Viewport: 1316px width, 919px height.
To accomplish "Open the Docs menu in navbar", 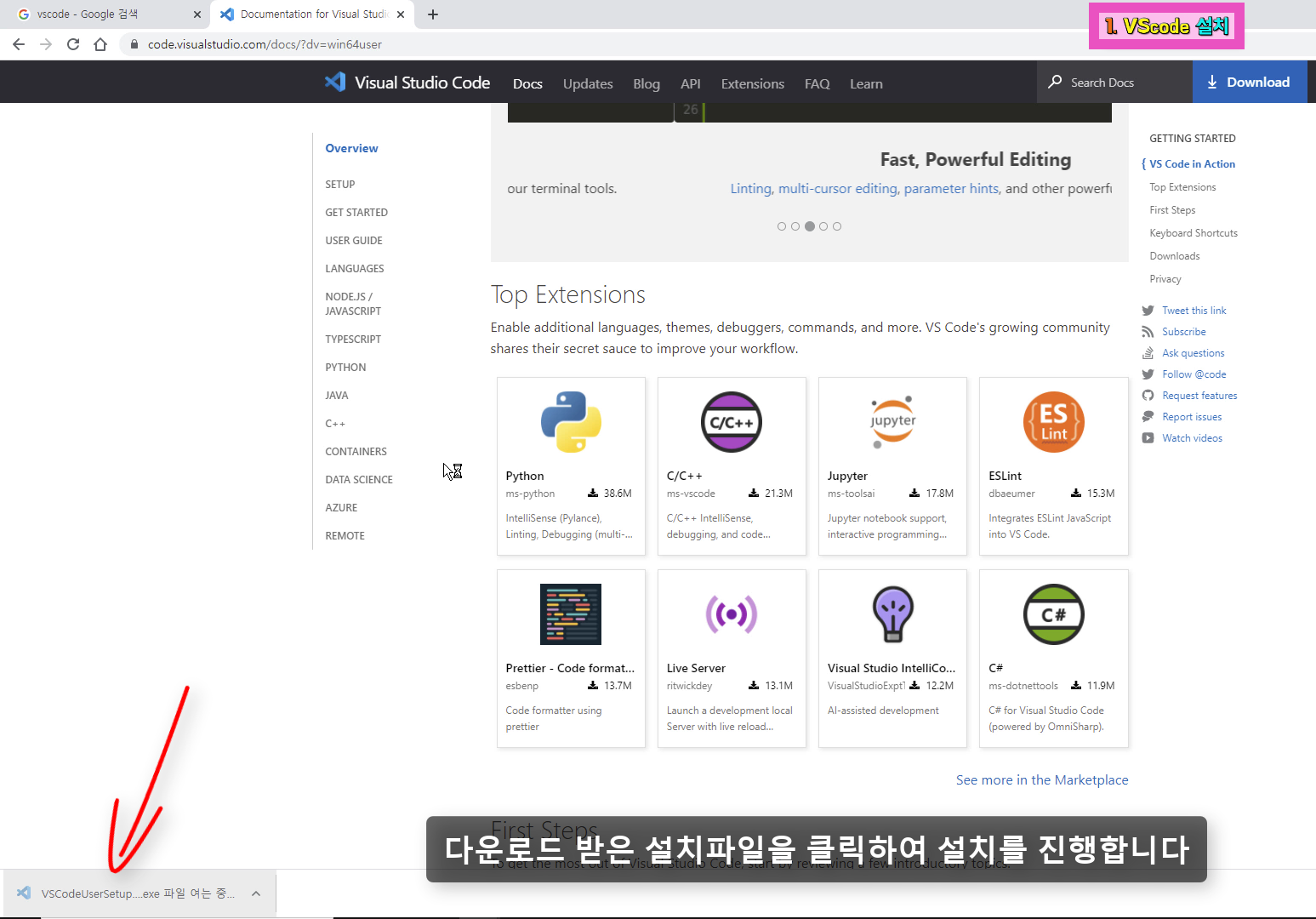I will pyautogui.click(x=527, y=83).
